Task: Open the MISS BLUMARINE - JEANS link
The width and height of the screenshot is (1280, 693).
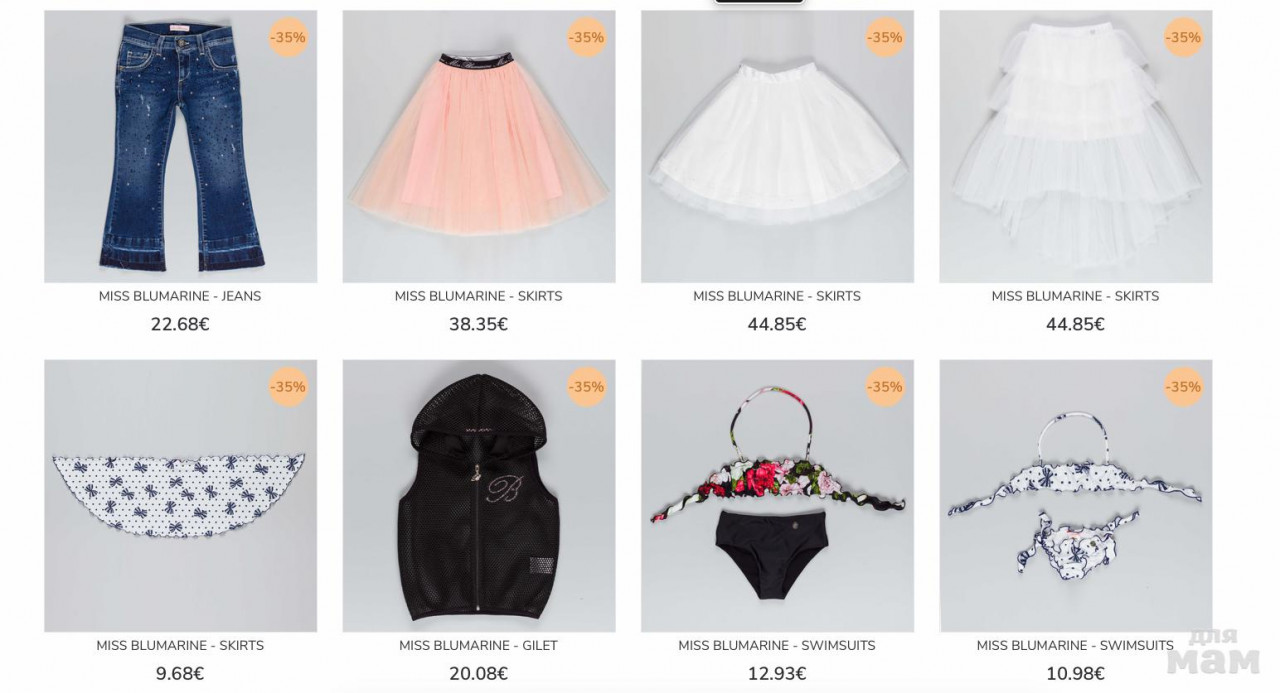Action: pos(180,296)
